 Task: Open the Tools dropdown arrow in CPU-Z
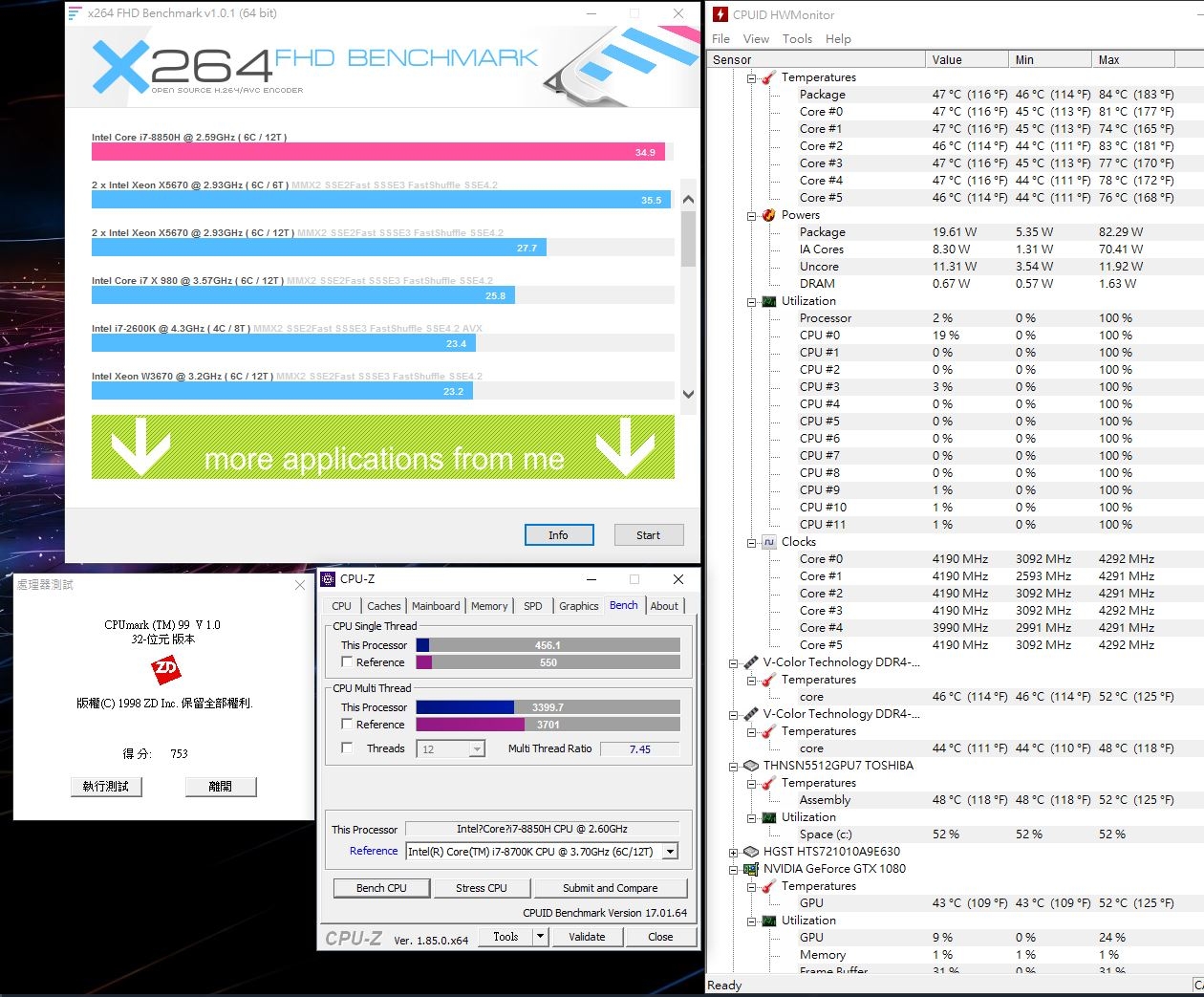coord(541,937)
